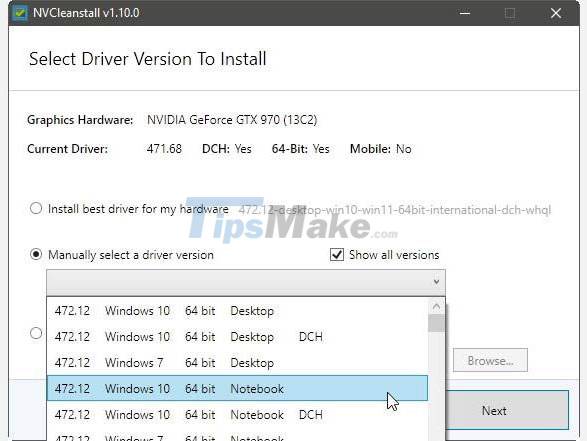
Task: Uncheck the 'Show all versions' checkbox
Action: click(337, 255)
